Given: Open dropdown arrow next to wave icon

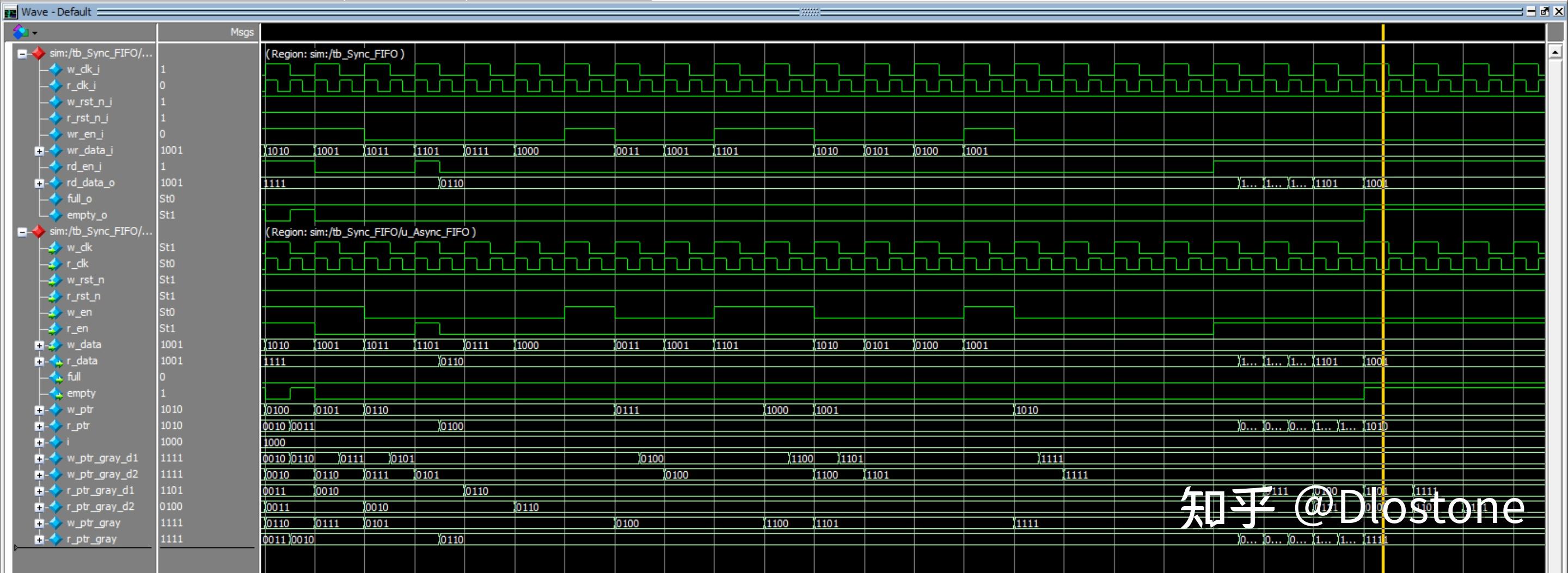Looking at the screenshot, I should coord(35,33).
